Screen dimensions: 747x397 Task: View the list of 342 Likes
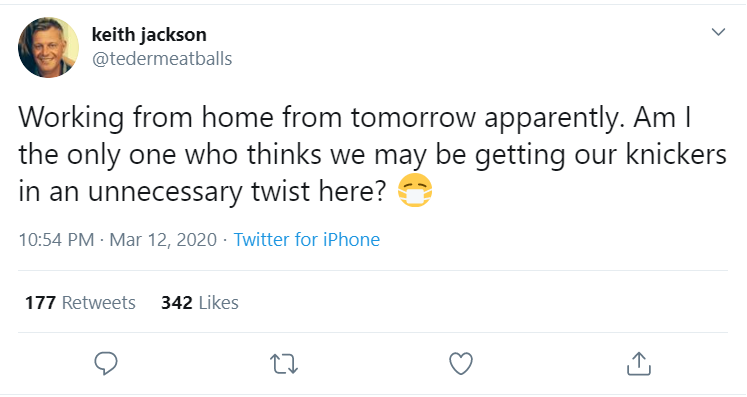(x=200, y=303)
